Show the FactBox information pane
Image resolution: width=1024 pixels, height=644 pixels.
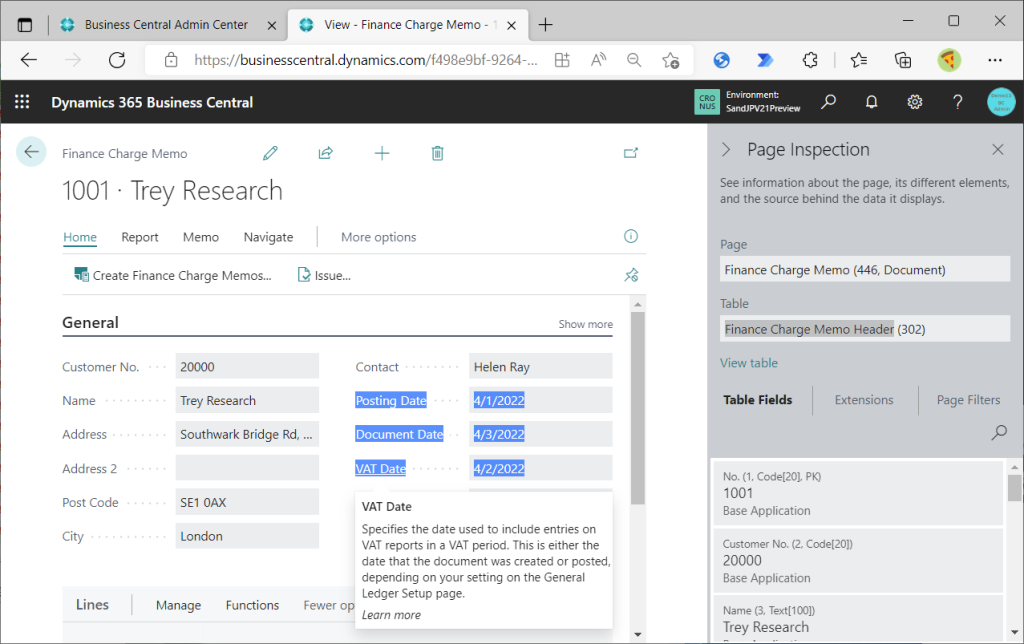(631, 236)
